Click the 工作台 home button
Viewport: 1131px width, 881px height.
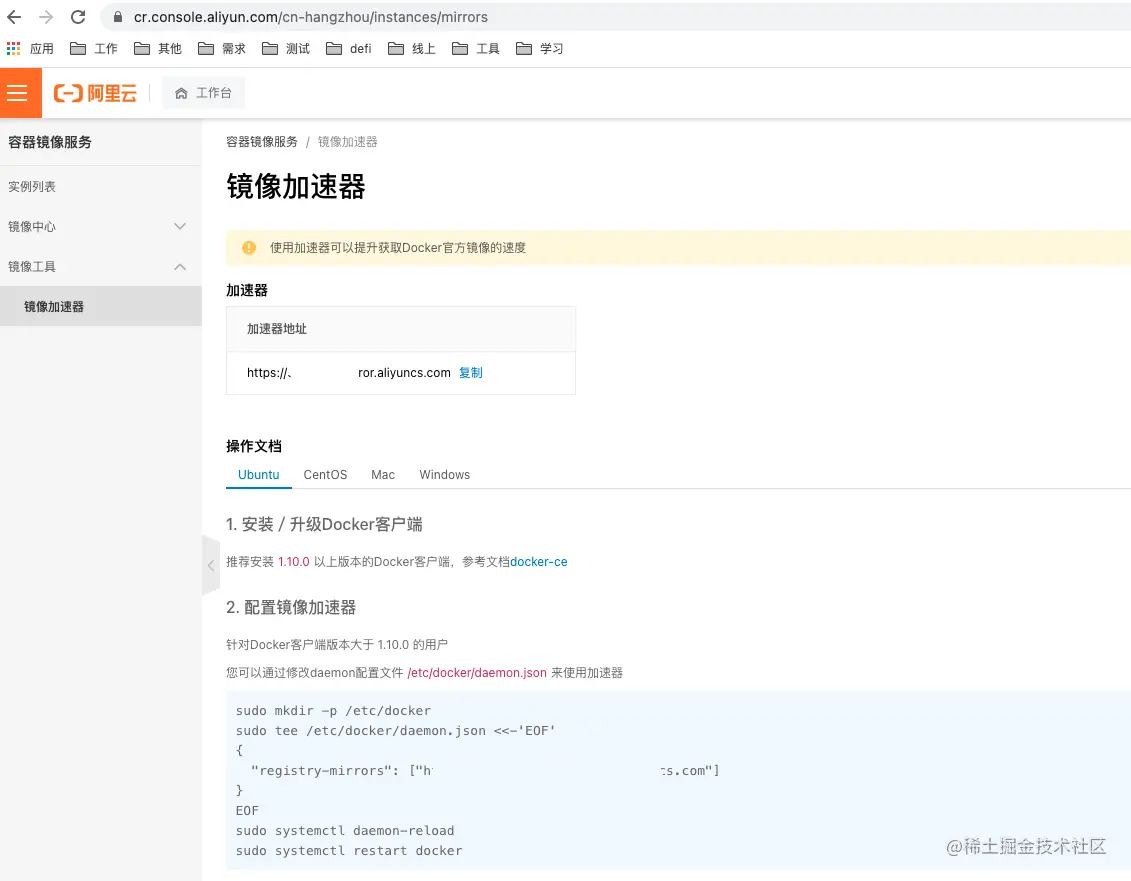tap(203, 93)
